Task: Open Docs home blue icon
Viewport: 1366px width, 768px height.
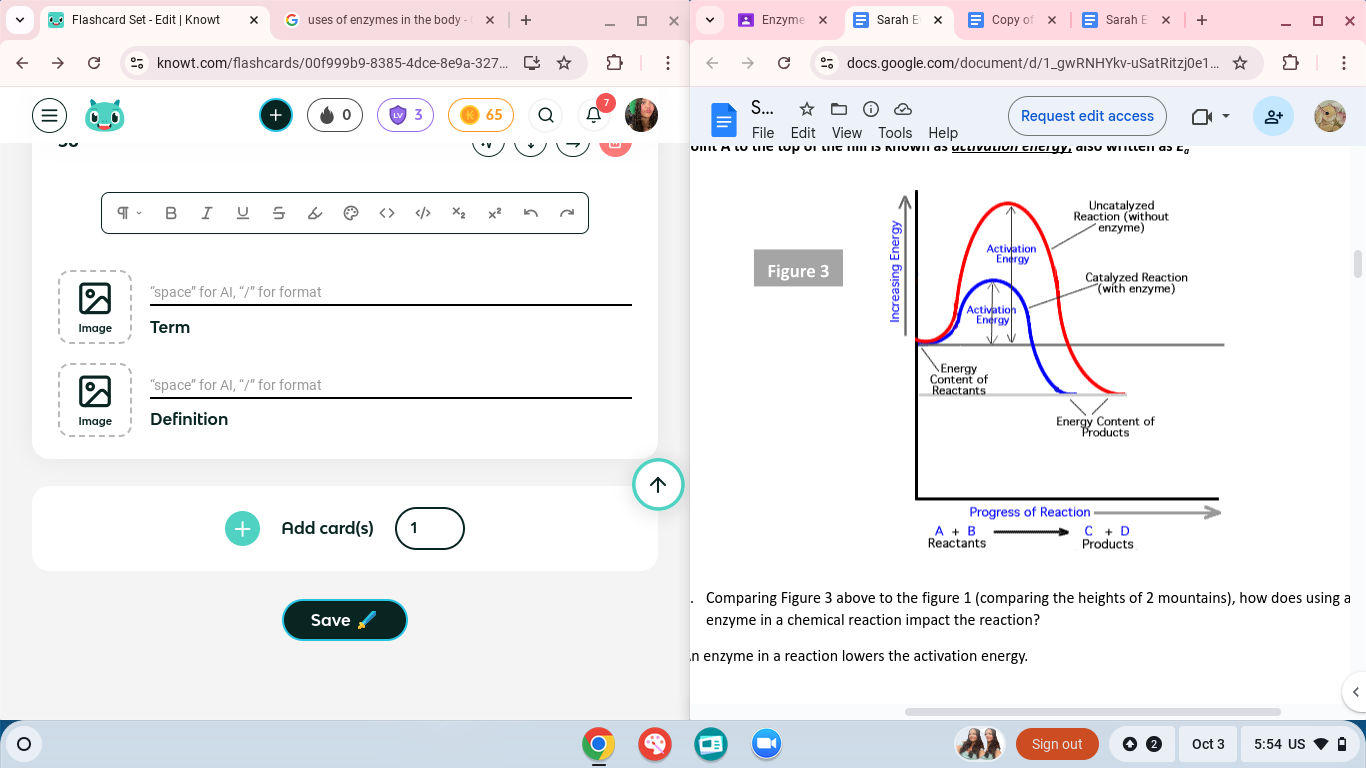Action: point(723,120)
